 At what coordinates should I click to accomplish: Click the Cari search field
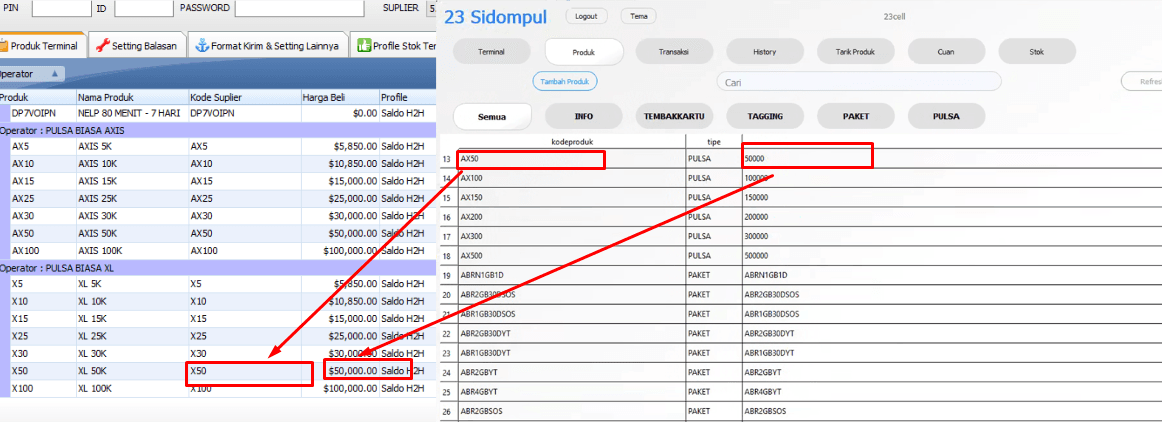858,82
